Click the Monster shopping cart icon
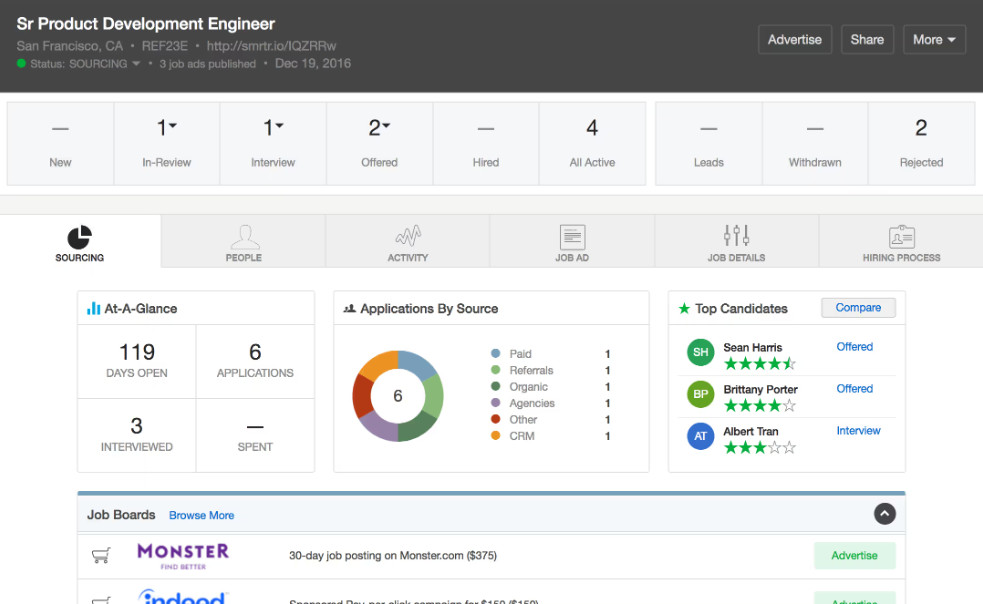Image resolution: width=983 pixels, height=604 pixels. click(x=100, y=555)
